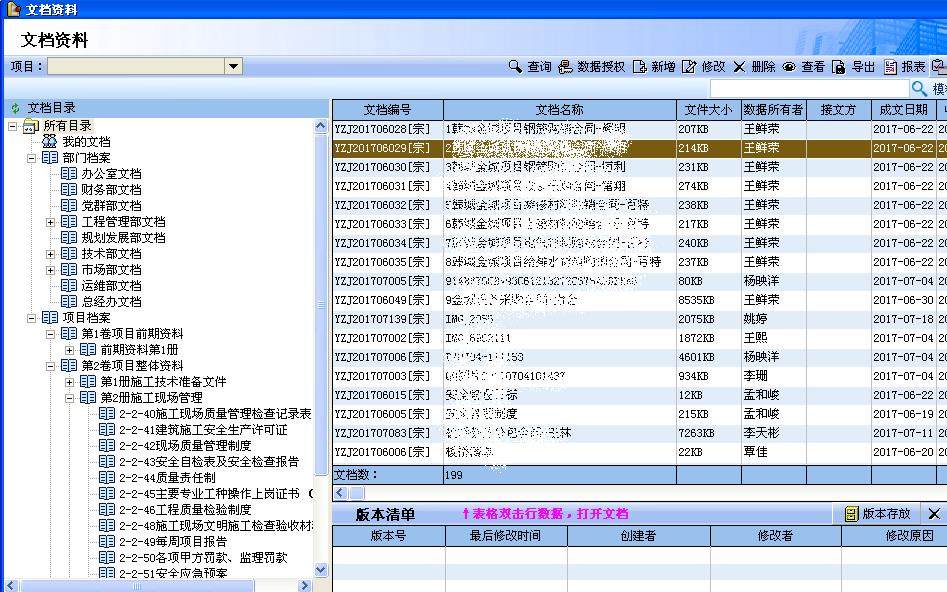The height and width of the screenshot is (592, 947).
Task: Select 财务部文档 in the tree
Action: [x=111, y=190]
